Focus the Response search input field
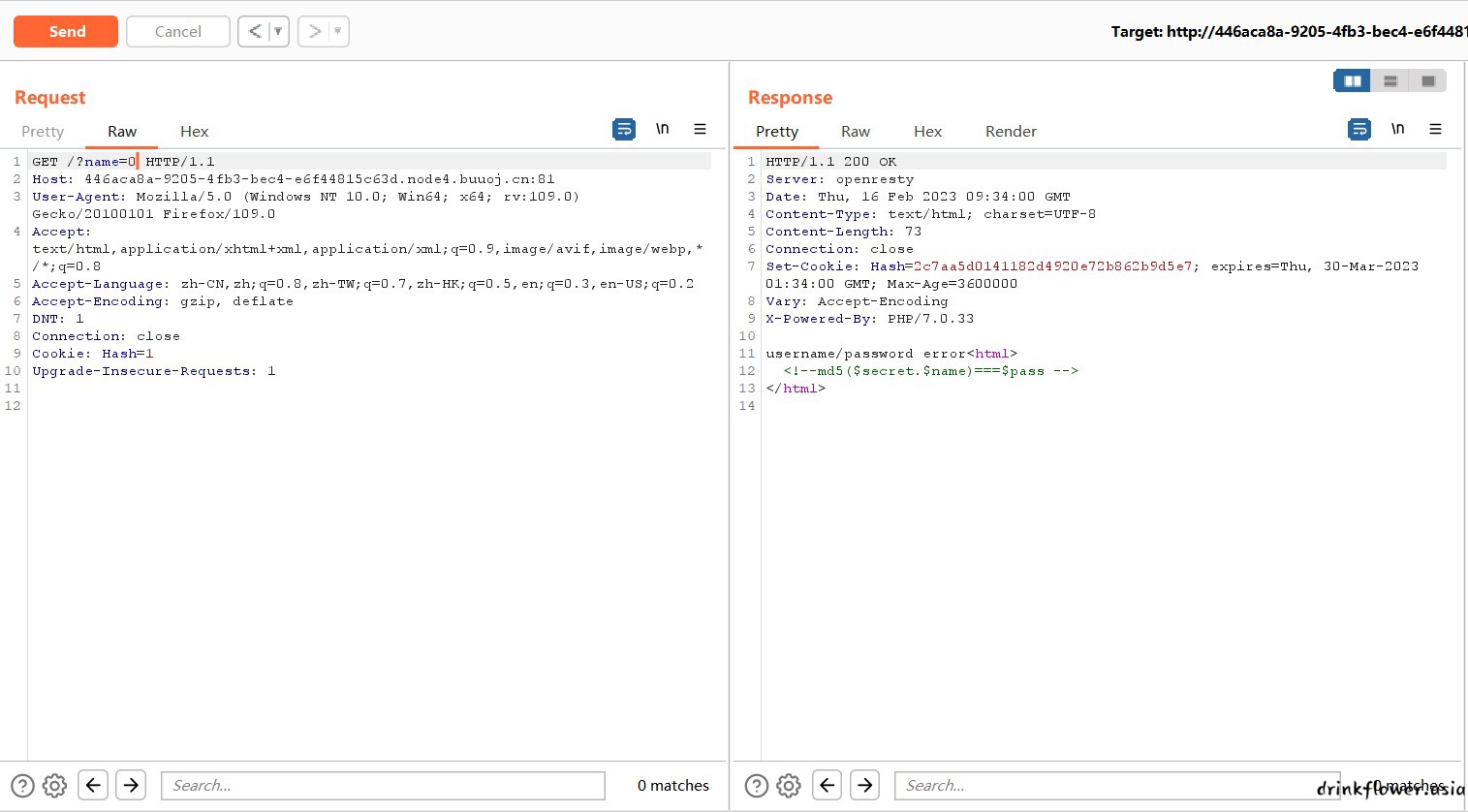 click(x=1117, y=785)
